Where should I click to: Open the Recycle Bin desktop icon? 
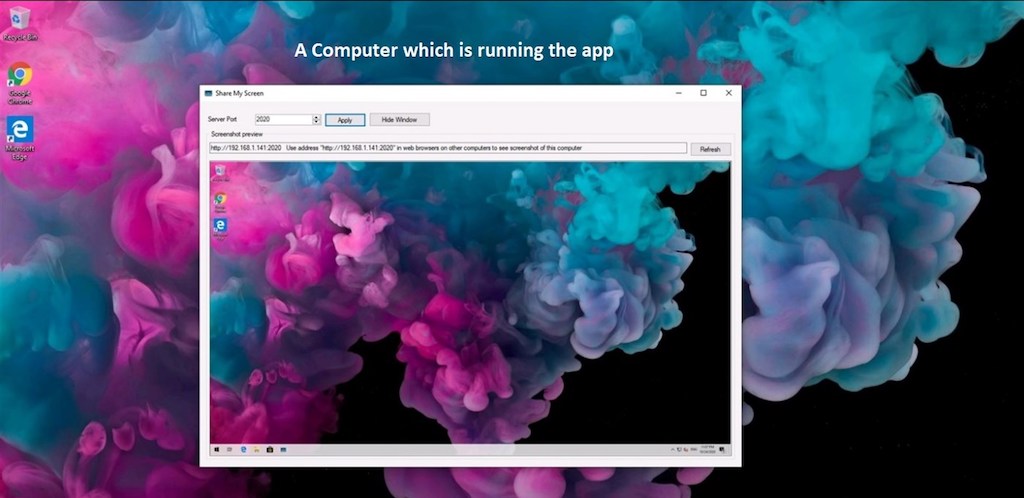coord(18,20)
